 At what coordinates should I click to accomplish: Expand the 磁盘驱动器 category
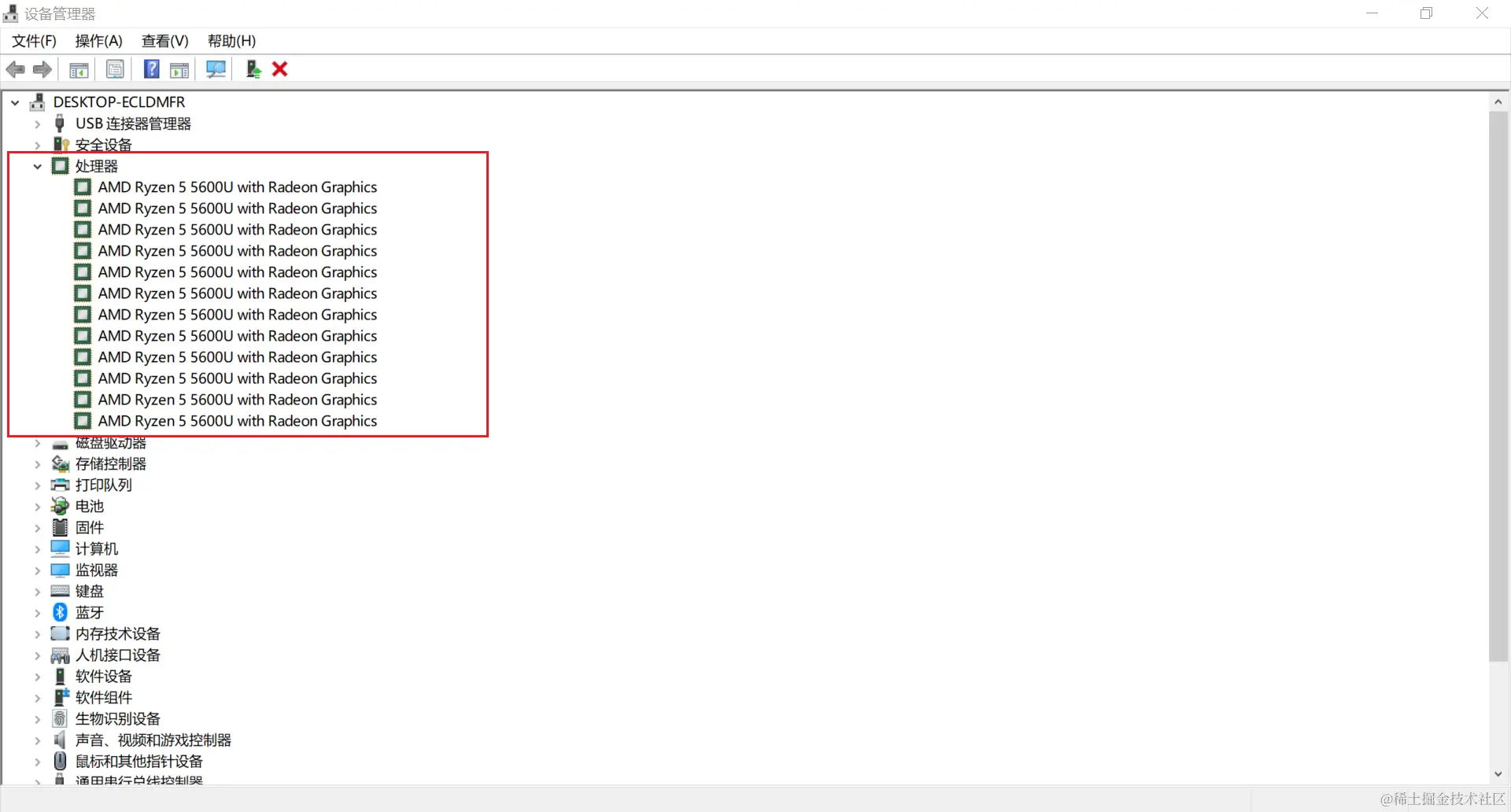(x=37, y=443)
